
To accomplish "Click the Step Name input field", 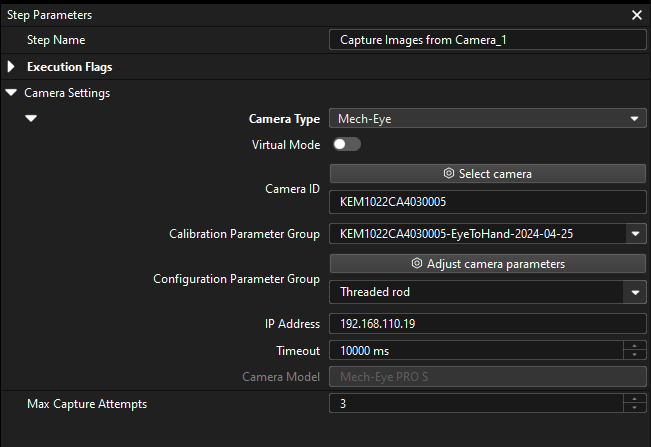I will [x=487, y=40].
